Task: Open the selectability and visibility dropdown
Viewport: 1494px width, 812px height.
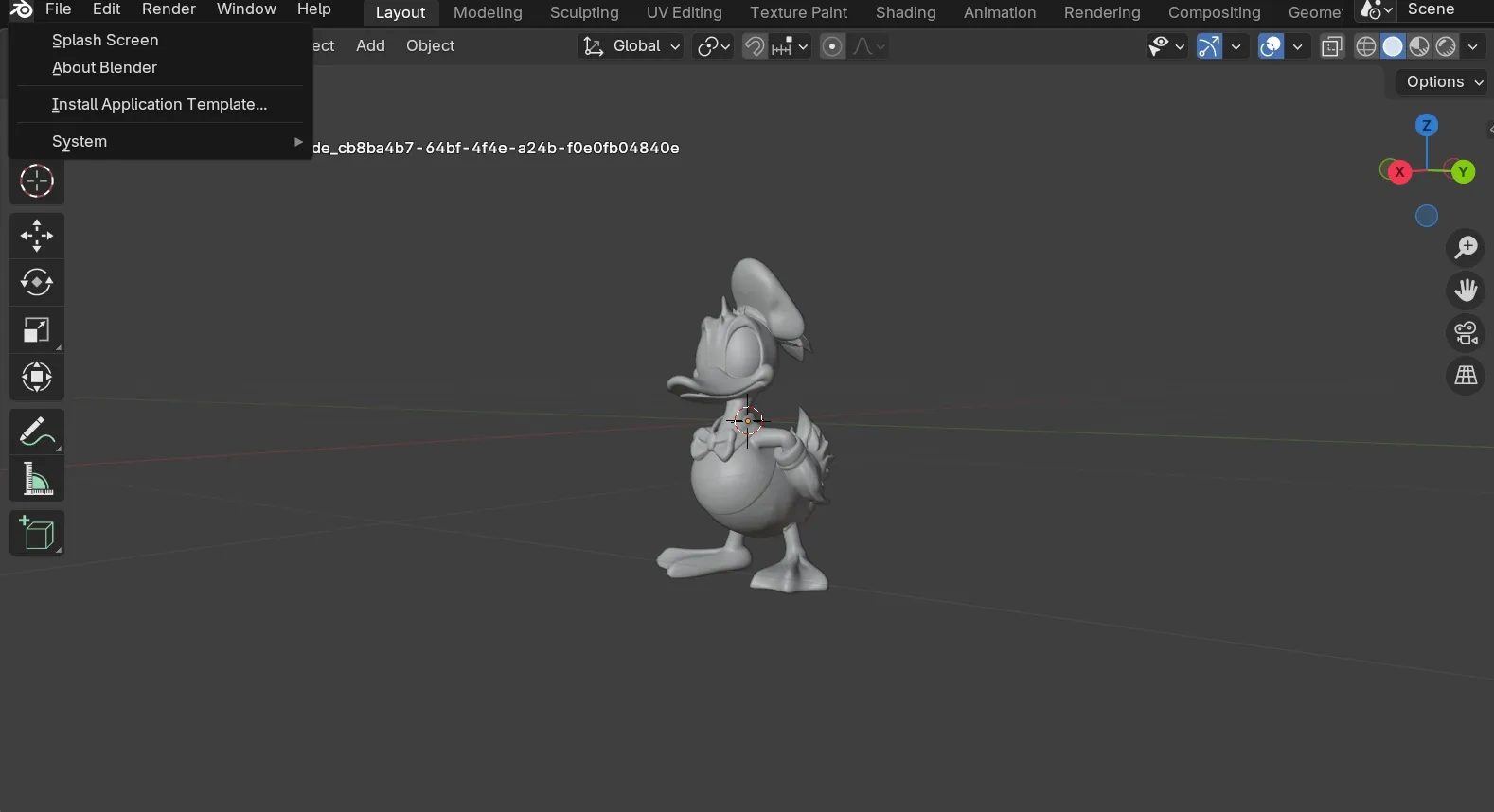Action: tap(1166, 46)
